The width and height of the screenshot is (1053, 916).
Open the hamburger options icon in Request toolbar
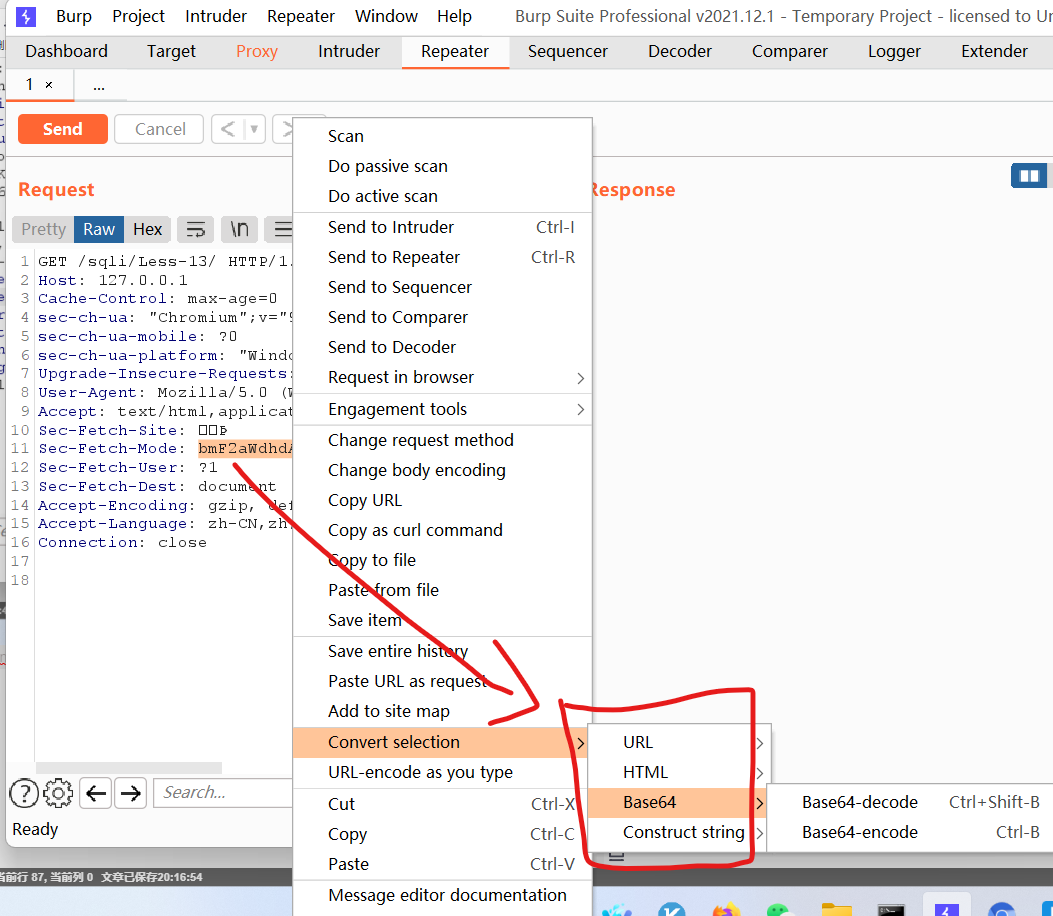[x=281, y=230]
